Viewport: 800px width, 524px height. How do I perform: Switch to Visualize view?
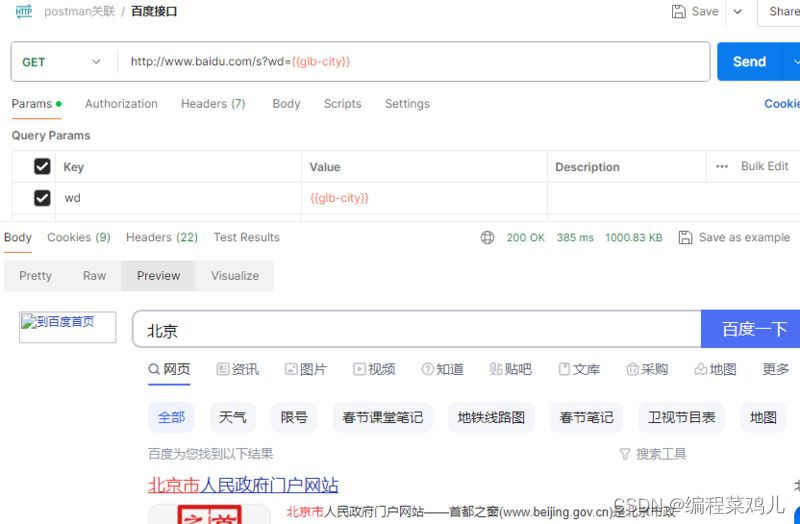[235, 276]
